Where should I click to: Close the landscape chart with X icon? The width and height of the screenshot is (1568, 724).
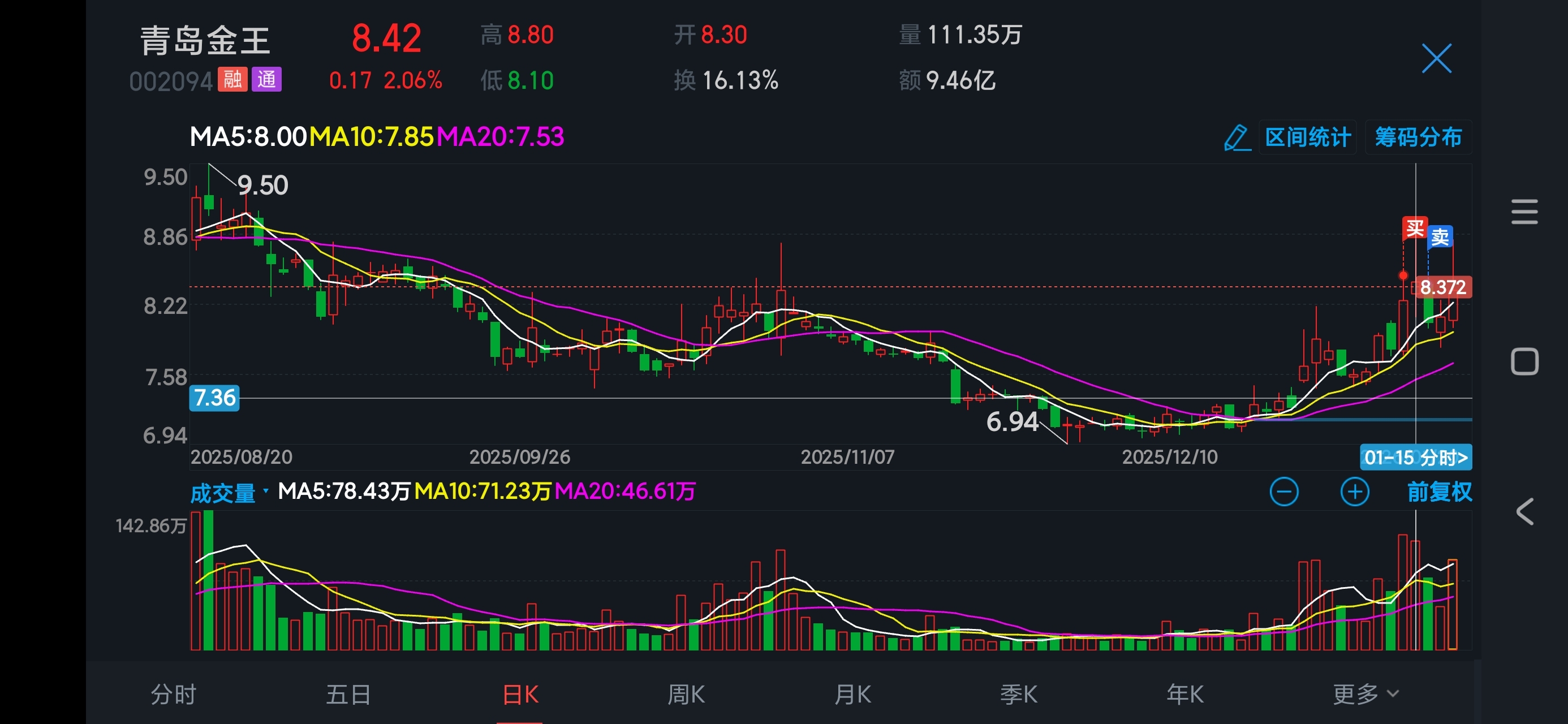click(1437, 58)
